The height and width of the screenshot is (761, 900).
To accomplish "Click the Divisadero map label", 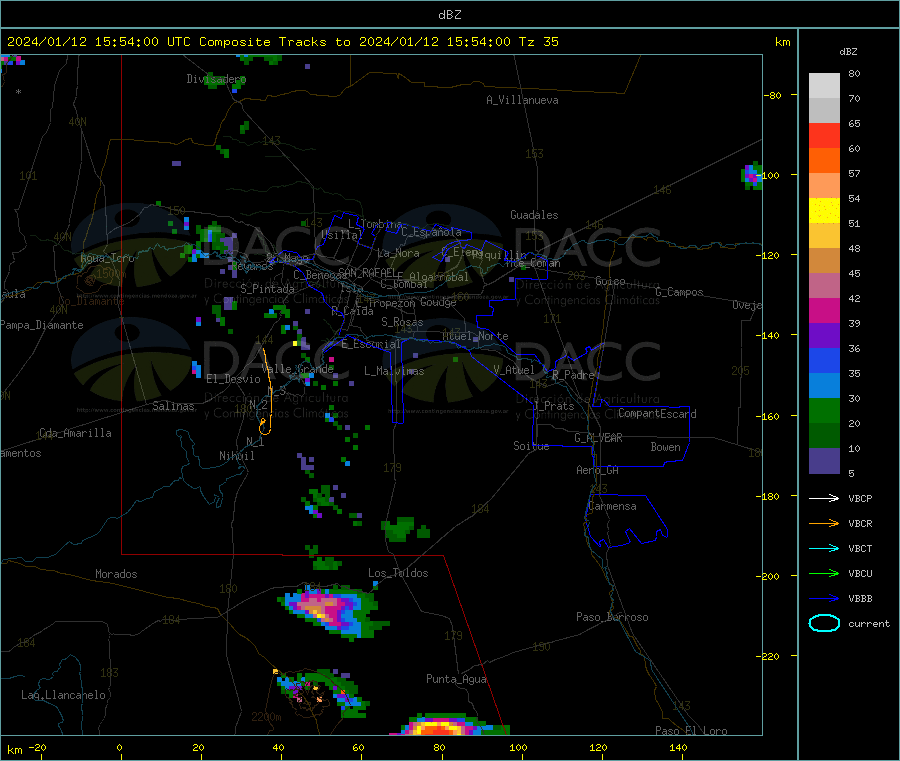I will 216,79.
